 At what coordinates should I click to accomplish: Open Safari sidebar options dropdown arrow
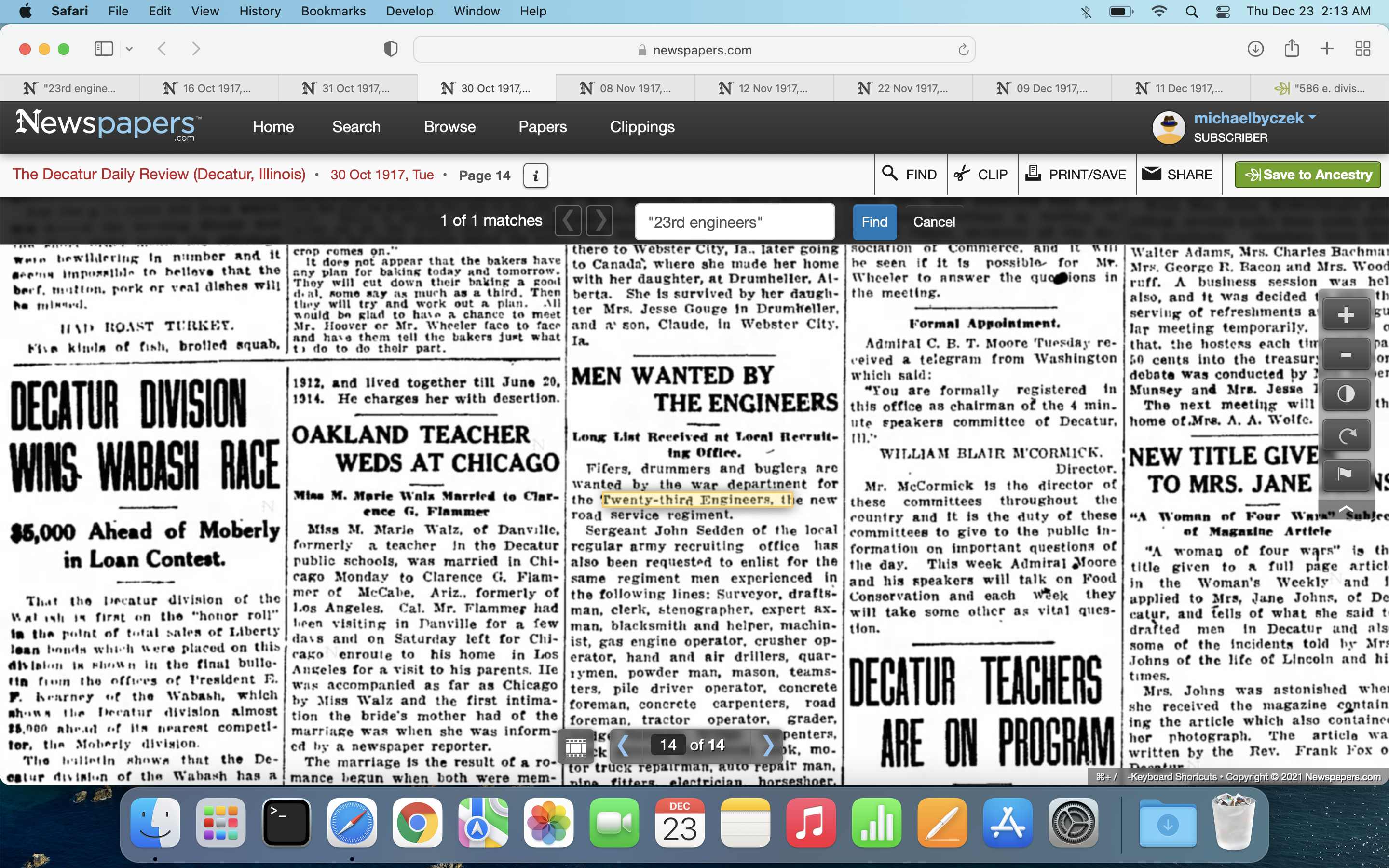coord(129,49)
